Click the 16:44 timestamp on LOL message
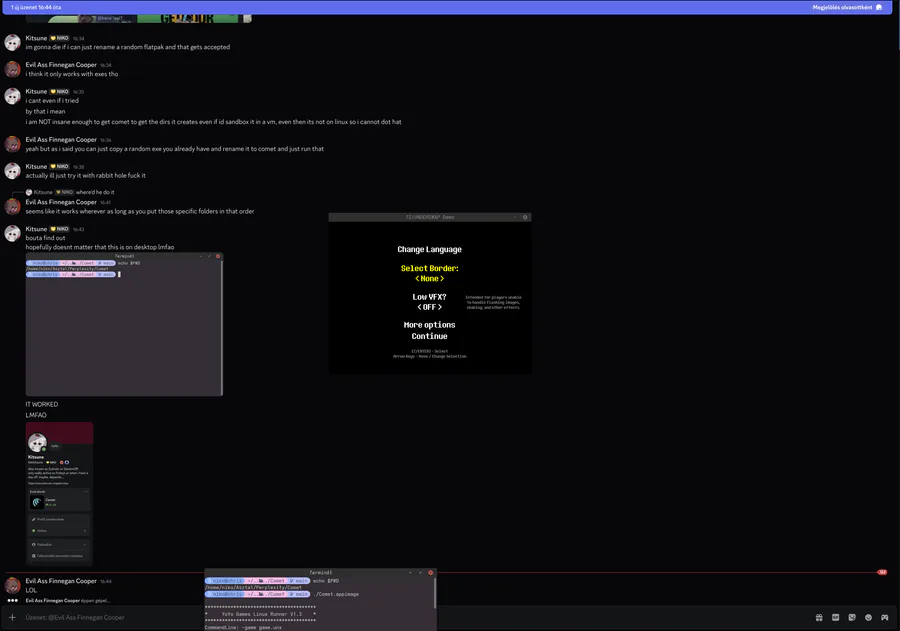Screen dimensions: 900x631 [x=106, y=582]
